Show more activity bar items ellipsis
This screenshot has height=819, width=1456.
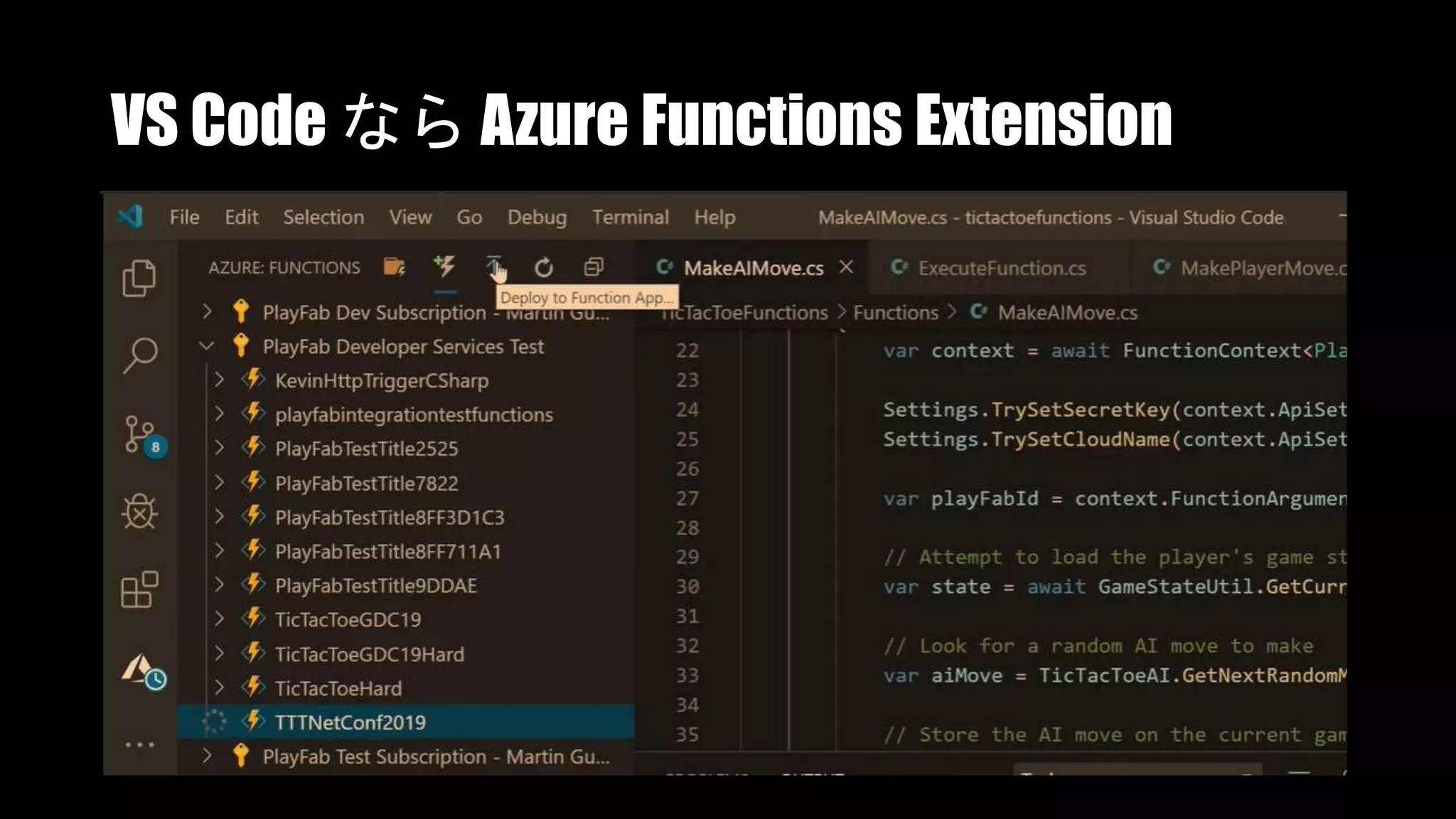[x=139, y=744]
